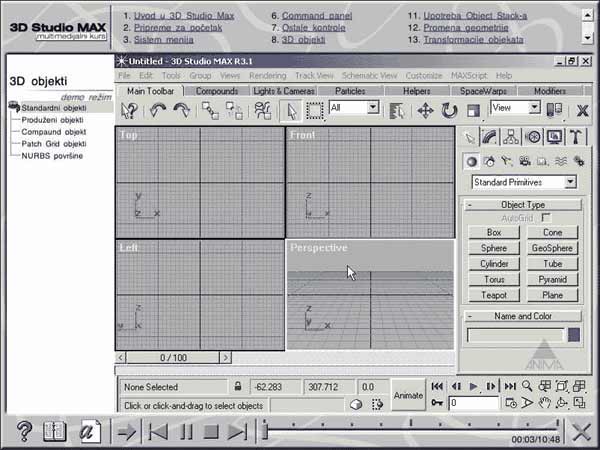
Task: Open the Rendering menu
Action: tap(267, 76)
